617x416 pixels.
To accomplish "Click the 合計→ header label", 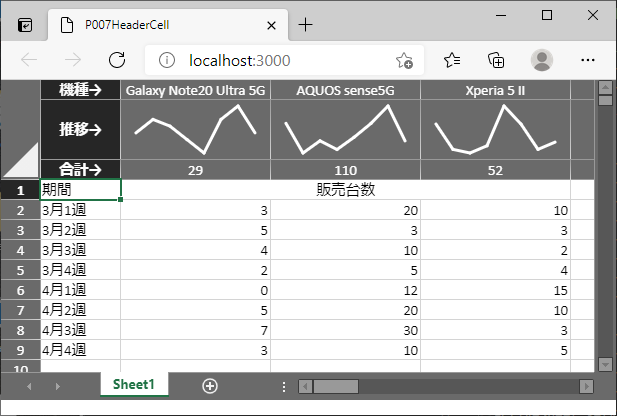I will click(81, 170).
